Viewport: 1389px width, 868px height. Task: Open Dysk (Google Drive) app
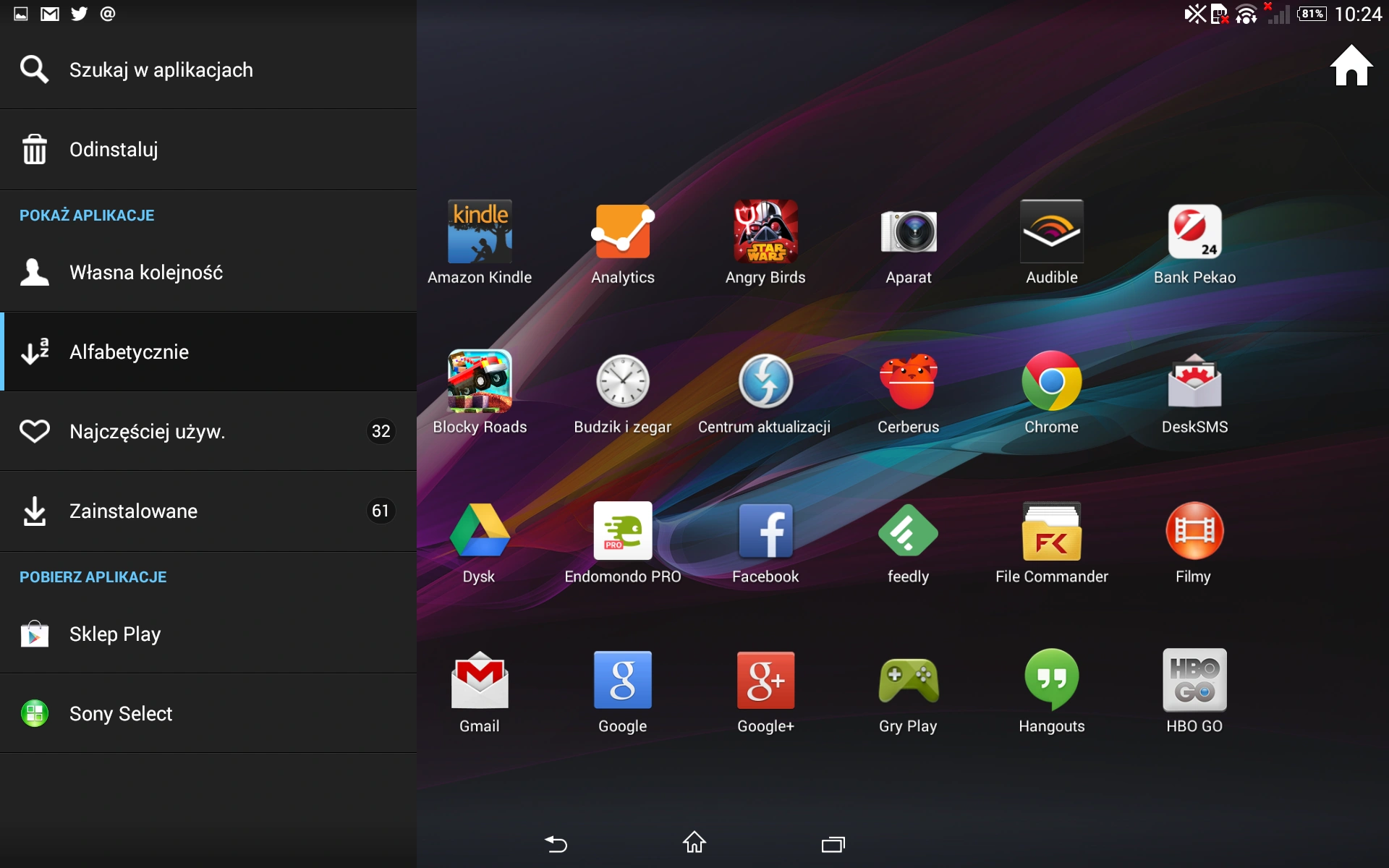coord(480,542)
